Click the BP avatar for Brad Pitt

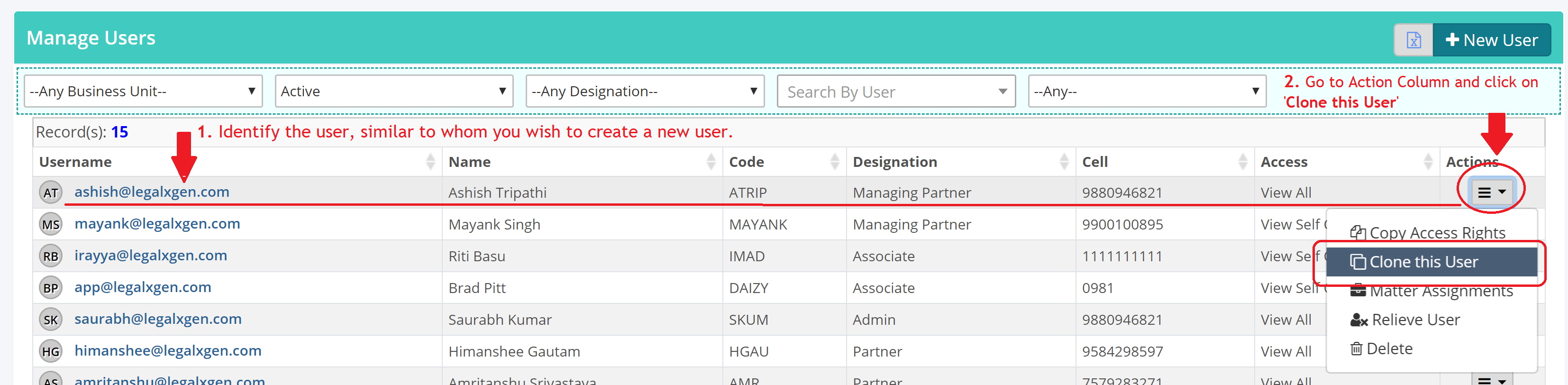(51, 287)
